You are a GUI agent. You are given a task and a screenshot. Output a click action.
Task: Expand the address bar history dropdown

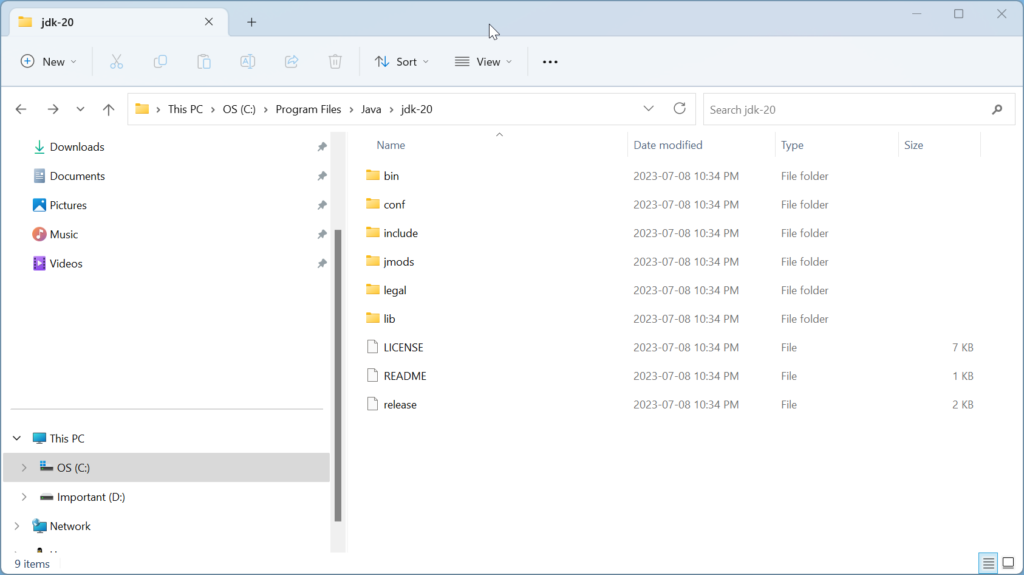(x=648, y=108)
